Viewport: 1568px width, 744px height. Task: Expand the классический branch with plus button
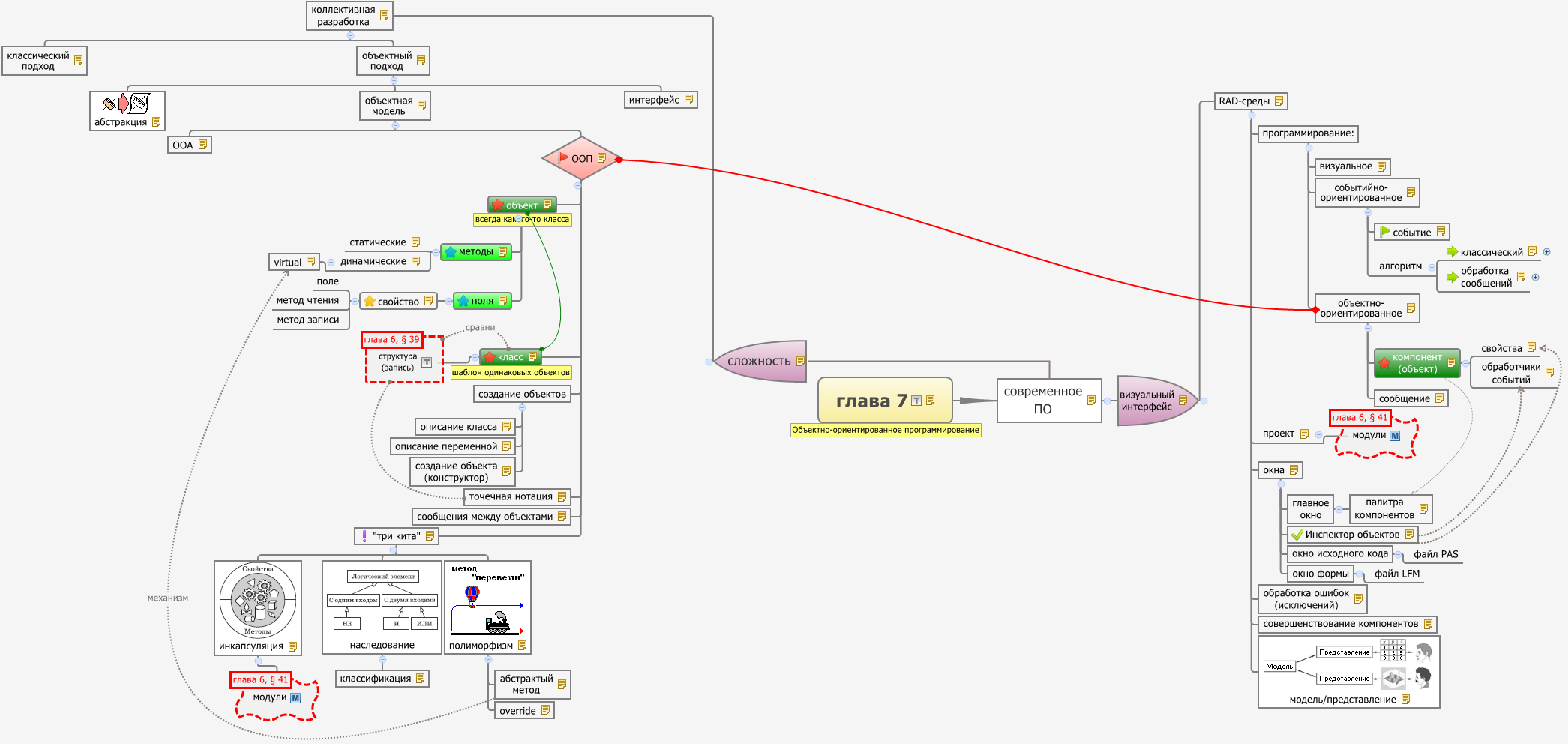(1546, 252)
